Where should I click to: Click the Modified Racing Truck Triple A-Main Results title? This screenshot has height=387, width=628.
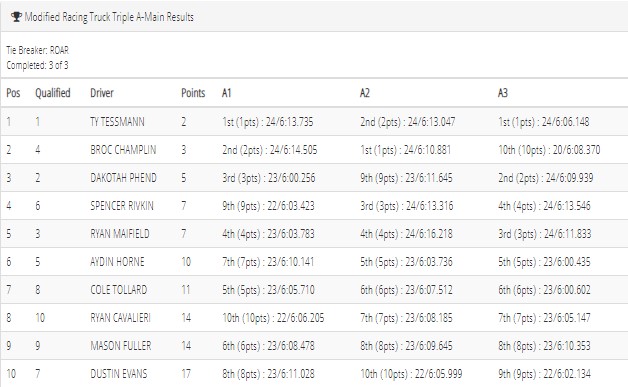109,17
